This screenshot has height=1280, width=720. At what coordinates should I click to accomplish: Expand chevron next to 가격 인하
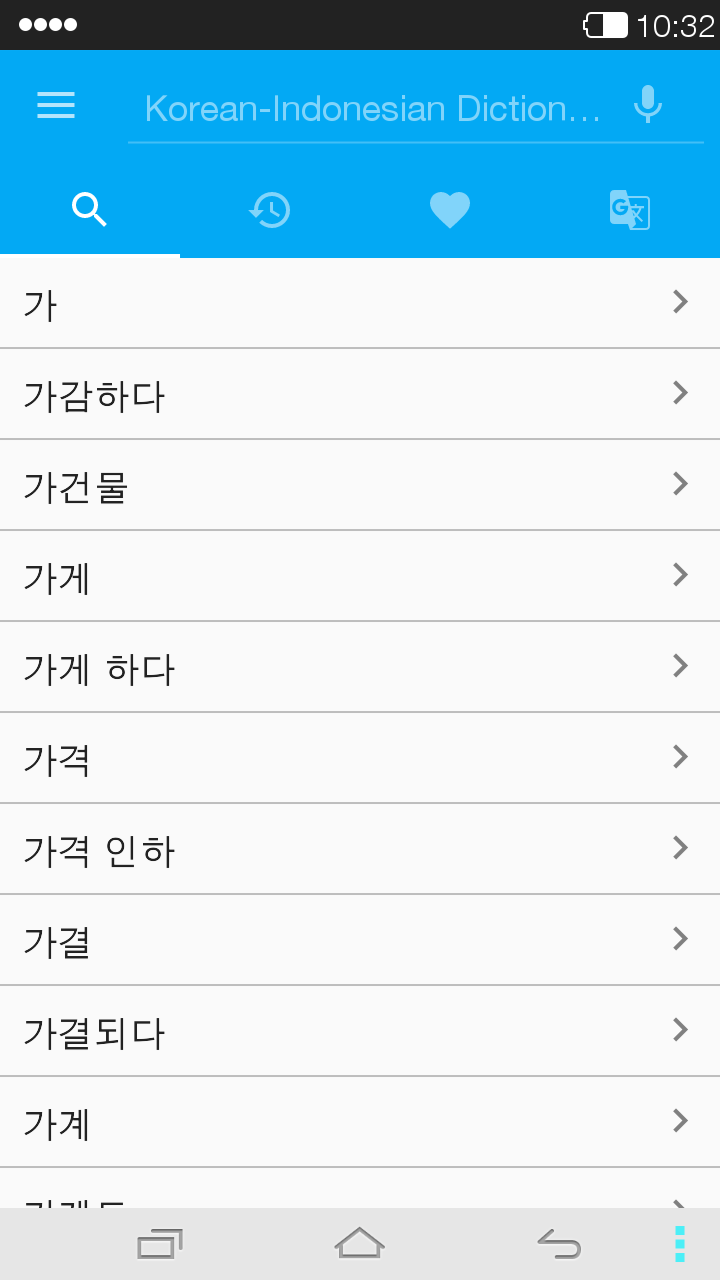pyautogui.click(x=680, y=848)
